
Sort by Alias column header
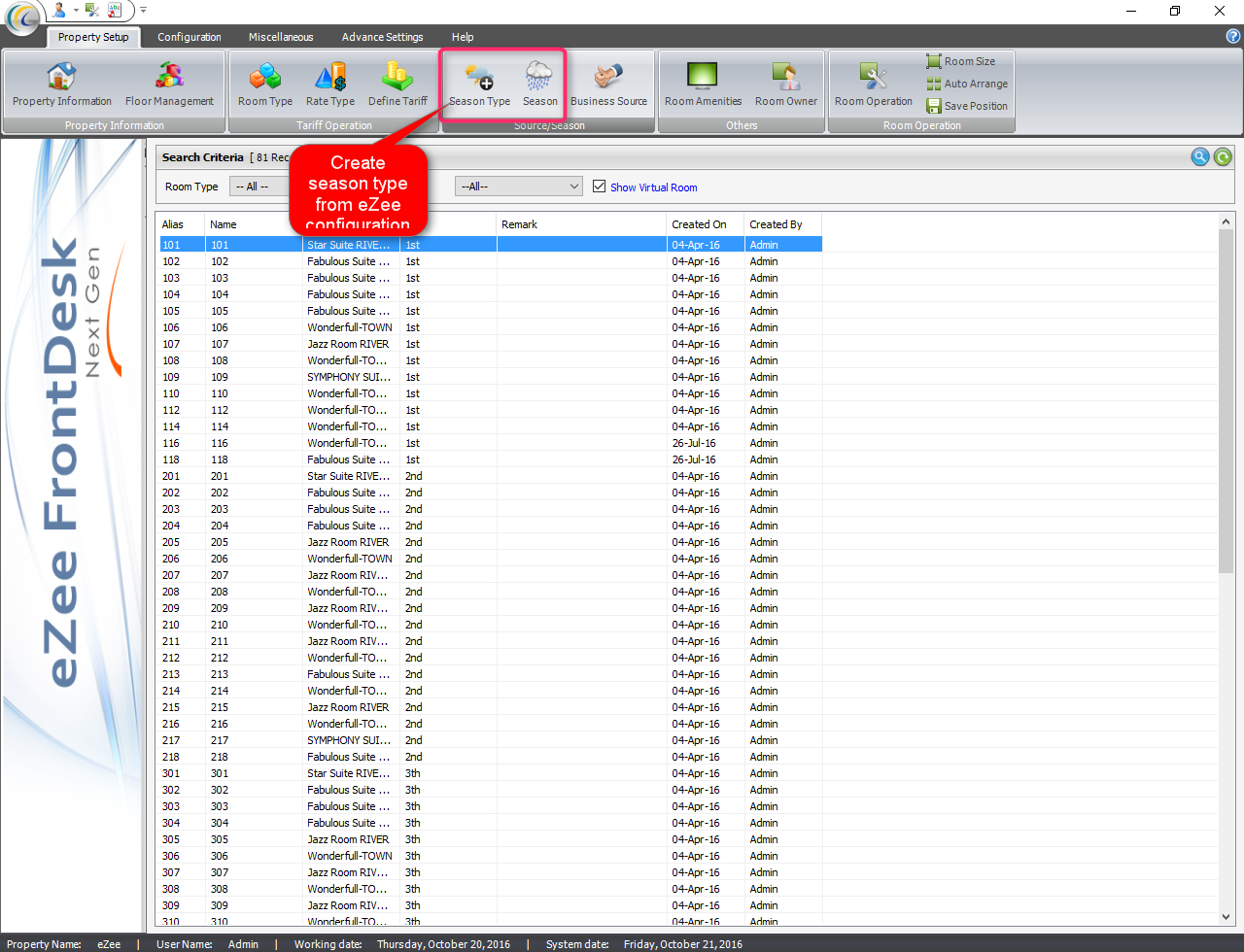click(x=181, y=224)
